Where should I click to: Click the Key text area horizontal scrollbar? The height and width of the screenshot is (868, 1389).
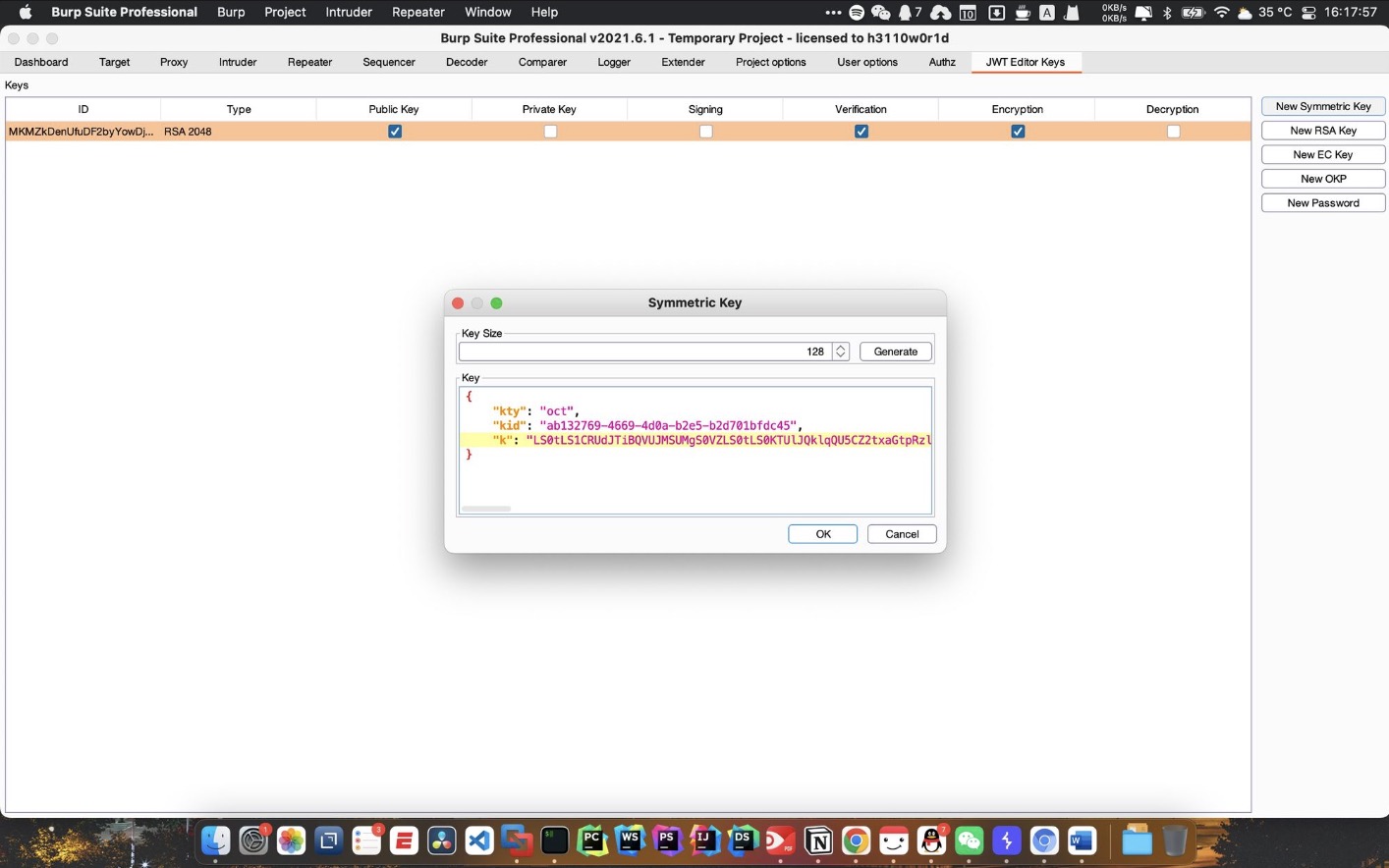pyautogui.click(x=486, y=509)
